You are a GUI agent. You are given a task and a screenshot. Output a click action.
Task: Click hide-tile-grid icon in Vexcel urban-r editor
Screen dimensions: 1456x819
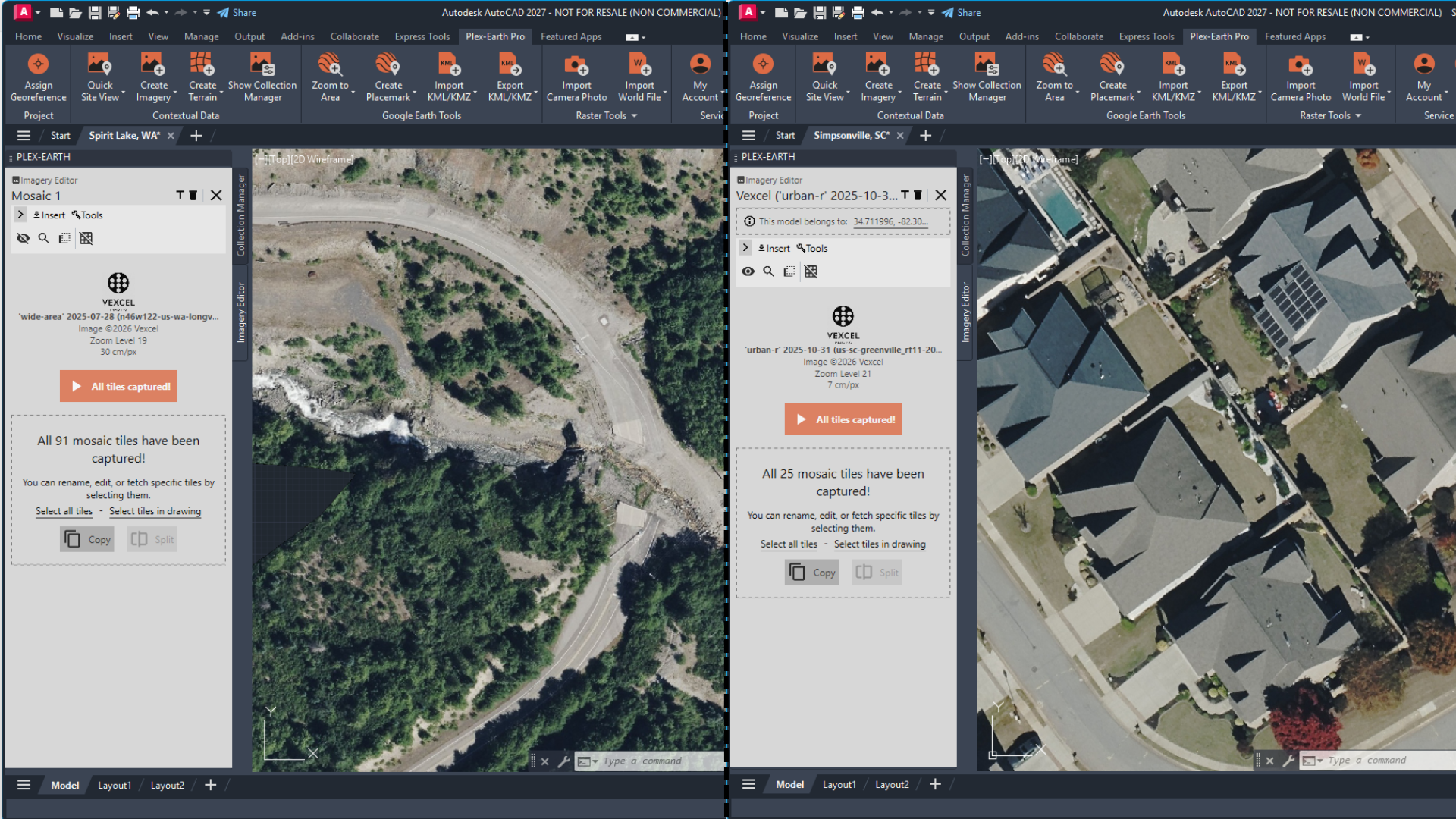(811, 271)
